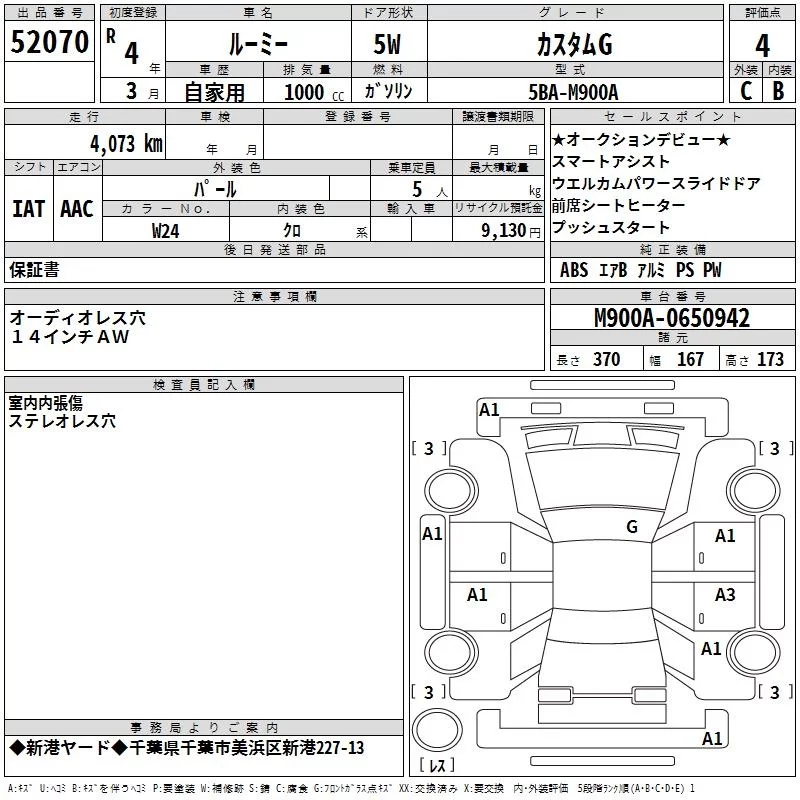Select the exterior color パール

pos(215,189)
